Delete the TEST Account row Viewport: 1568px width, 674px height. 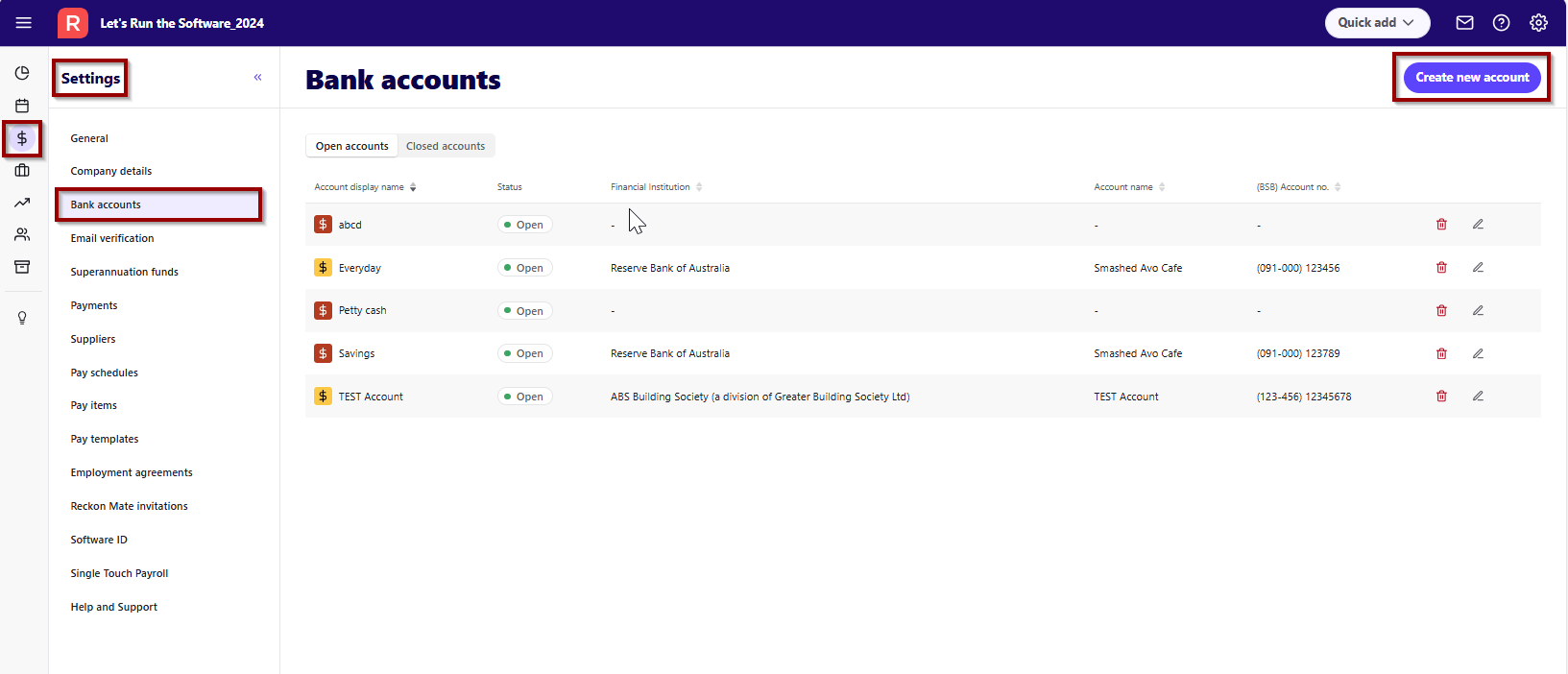pos(1441,396)
